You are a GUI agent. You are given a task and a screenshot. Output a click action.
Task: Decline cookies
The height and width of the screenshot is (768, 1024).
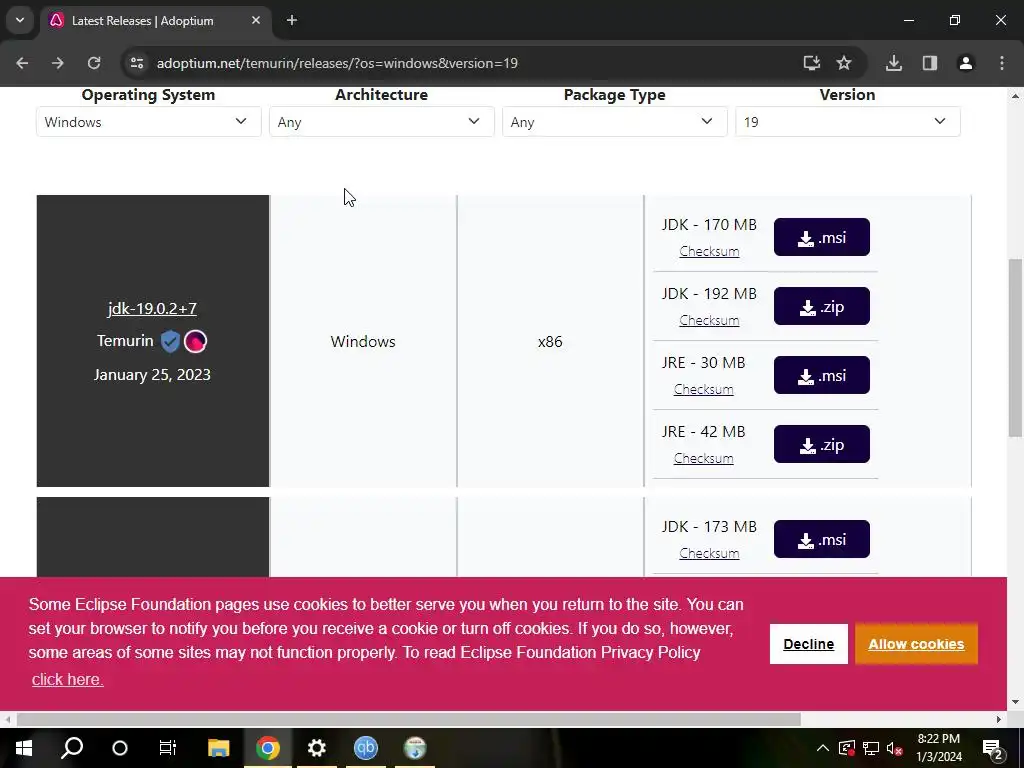808,644
